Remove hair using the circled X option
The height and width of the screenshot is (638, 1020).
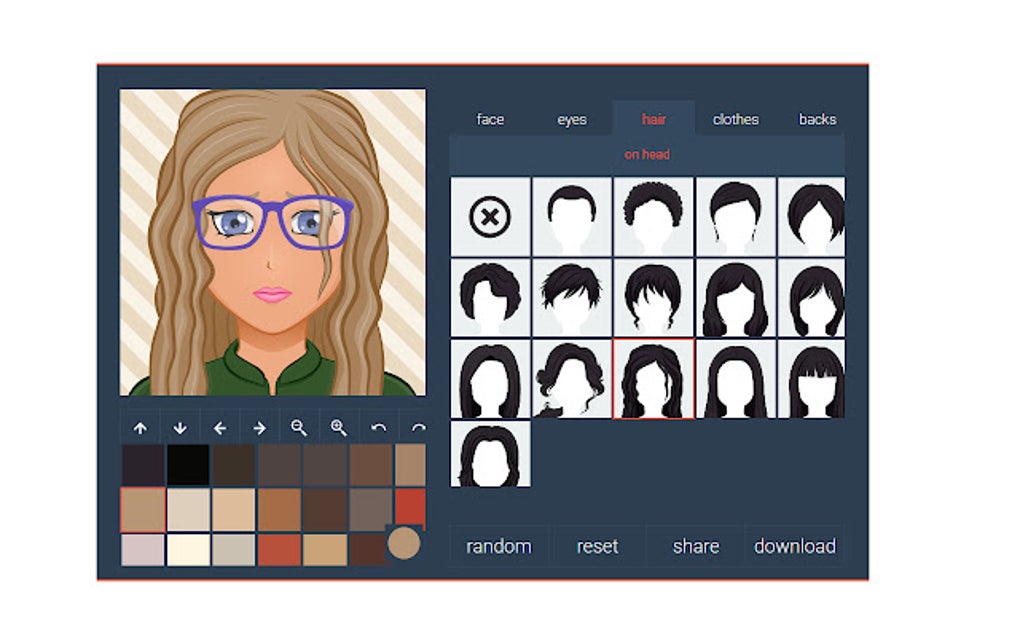(x=490, y=216)
